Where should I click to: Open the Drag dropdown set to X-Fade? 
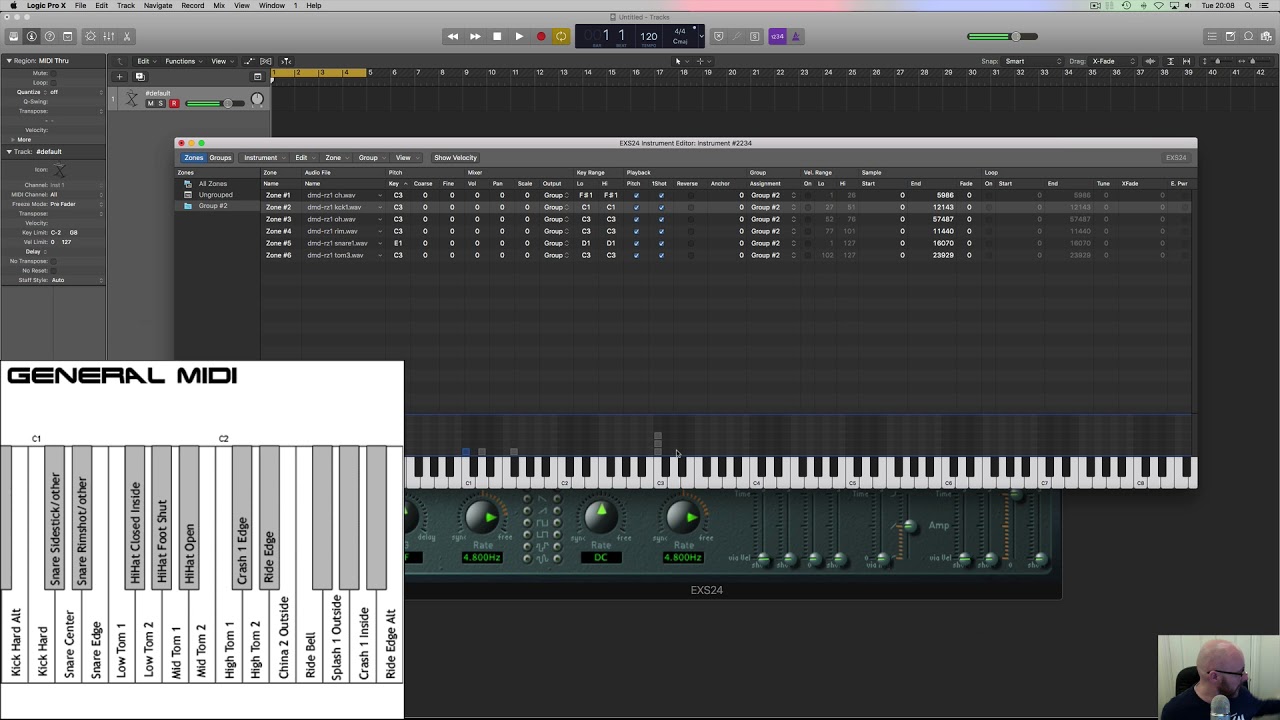click(x=1113, y=61)
